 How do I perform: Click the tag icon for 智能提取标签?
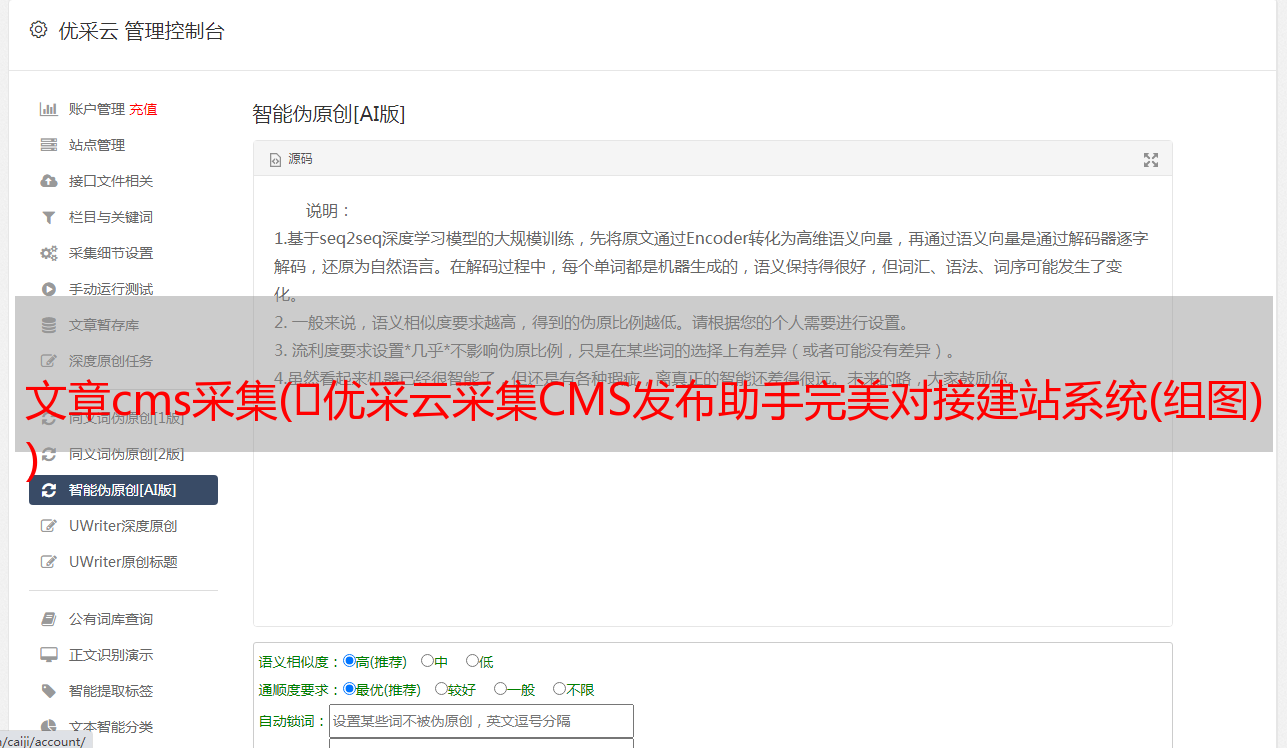pyautogui.click(x=48, y=691)
